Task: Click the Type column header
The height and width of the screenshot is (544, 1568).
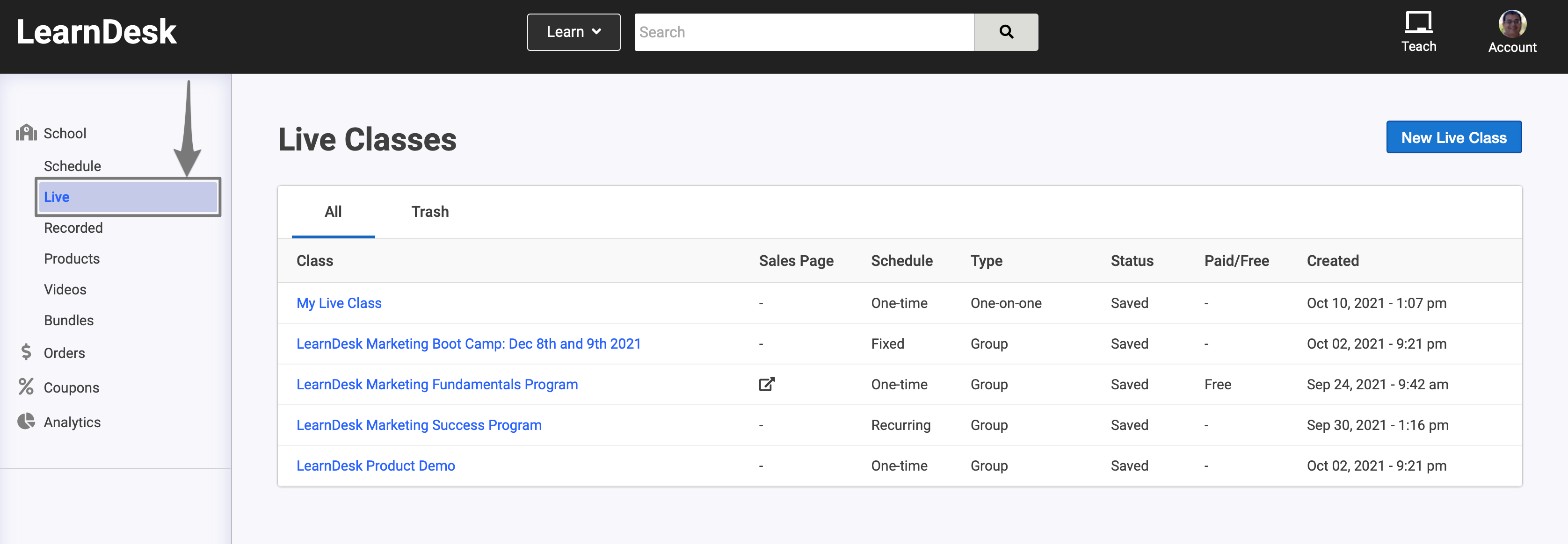Action: (x=986, y=261)
